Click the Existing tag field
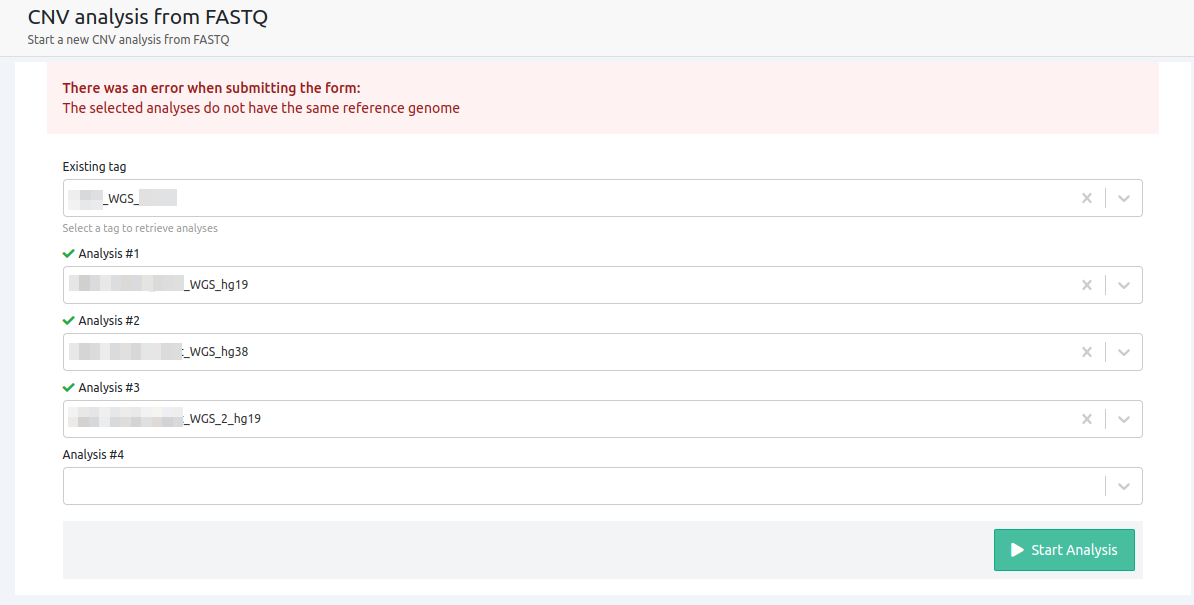 (x=580, y=198)
